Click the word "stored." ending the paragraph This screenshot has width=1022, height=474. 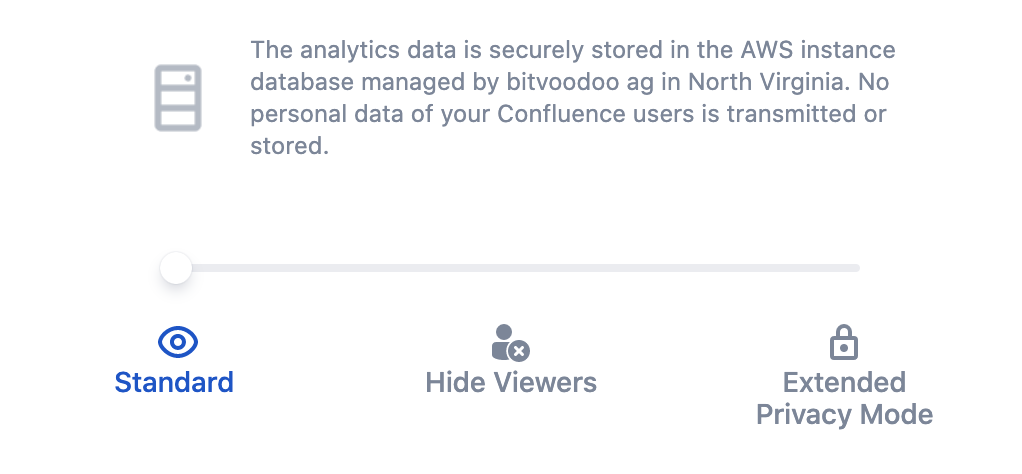pyautogui.click(x=289, y=145)
